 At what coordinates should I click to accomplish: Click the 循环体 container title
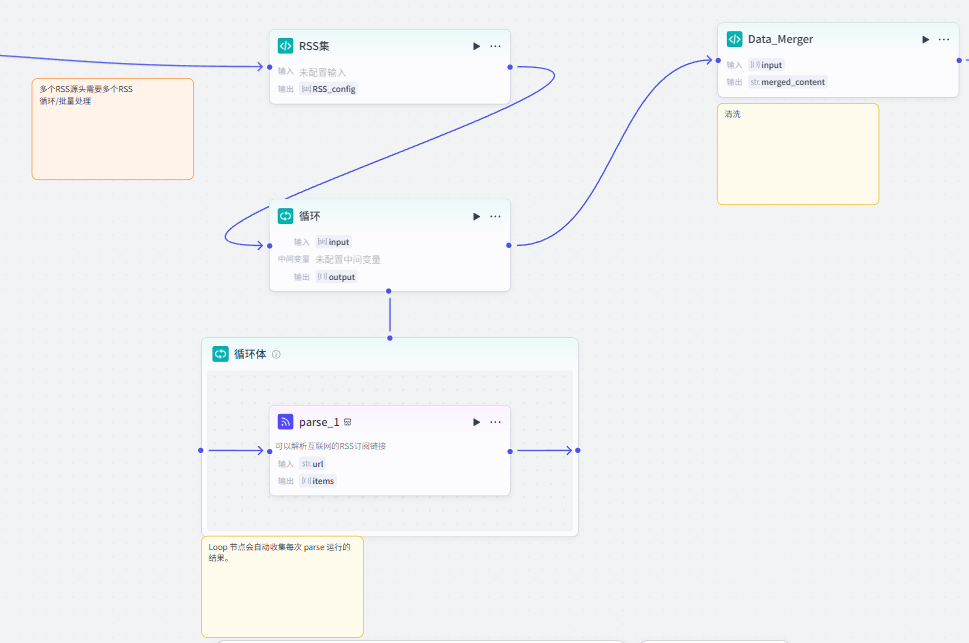(x=250, y=354)
